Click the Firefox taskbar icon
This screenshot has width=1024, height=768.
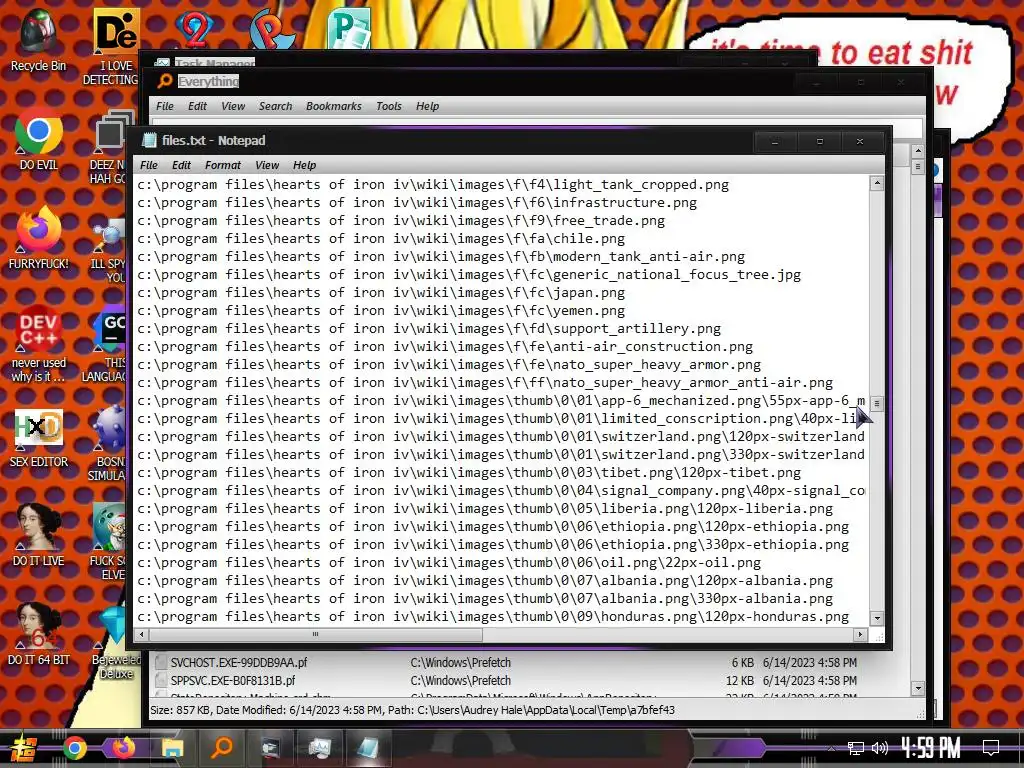point(123,748)
